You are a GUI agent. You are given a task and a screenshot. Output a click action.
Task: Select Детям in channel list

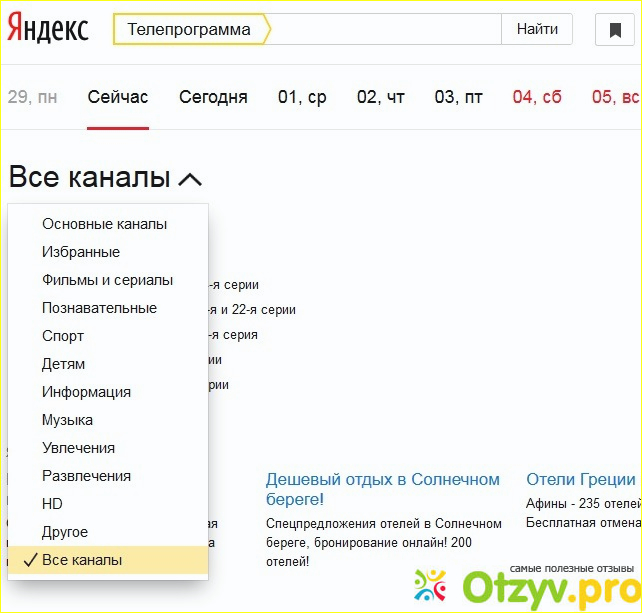(x=63, y=364)
